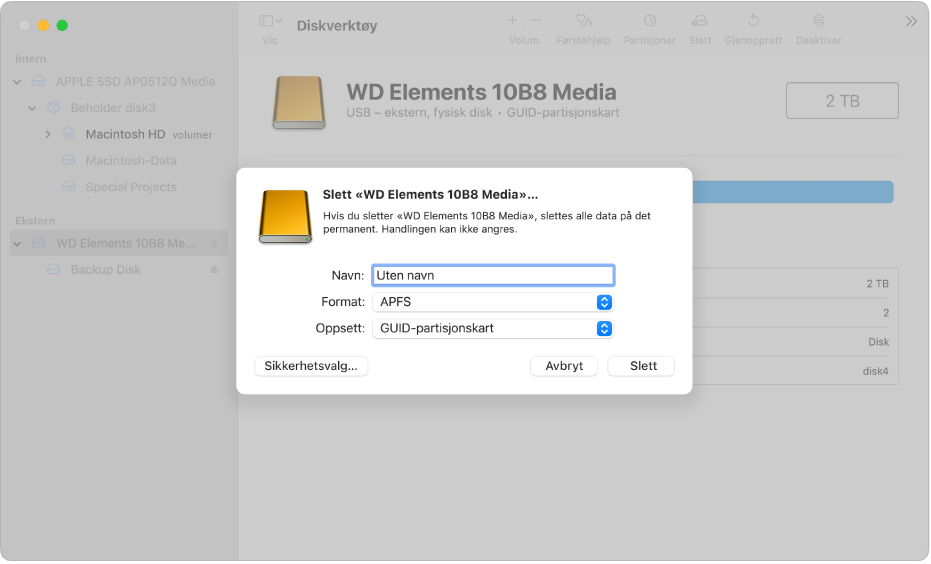931x564 pixels.
Task: Open the Partisjoner partition tool
Action: click(650, 21)
